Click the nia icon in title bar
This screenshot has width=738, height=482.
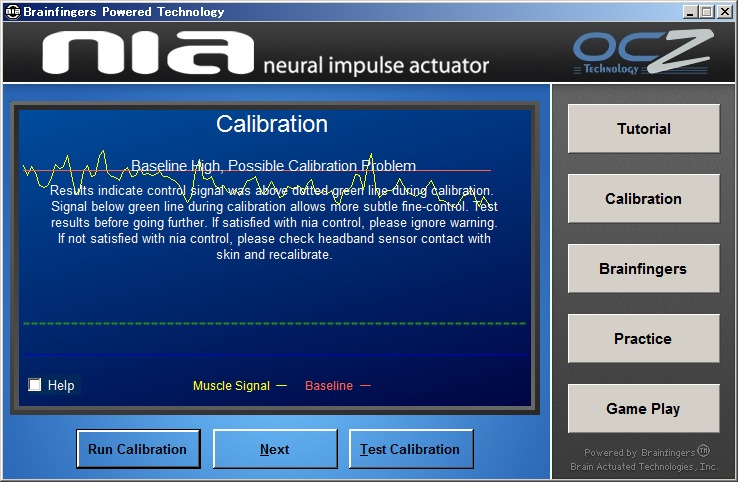(12, 11)
